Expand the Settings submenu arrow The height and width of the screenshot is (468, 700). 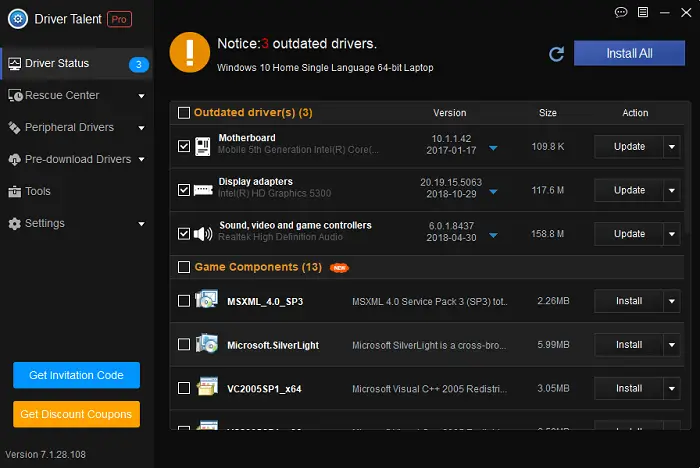tap(142, 224)
